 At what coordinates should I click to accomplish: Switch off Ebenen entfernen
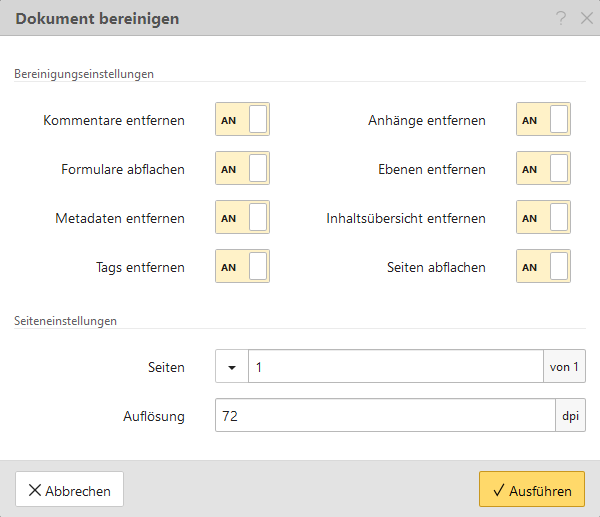(543, 169)
